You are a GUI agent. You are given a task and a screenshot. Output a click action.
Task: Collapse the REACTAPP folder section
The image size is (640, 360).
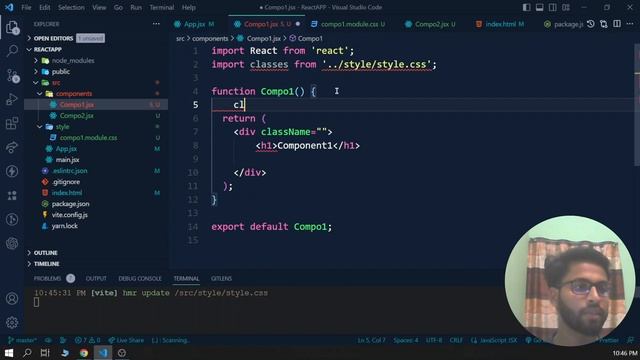pos(48,49)
